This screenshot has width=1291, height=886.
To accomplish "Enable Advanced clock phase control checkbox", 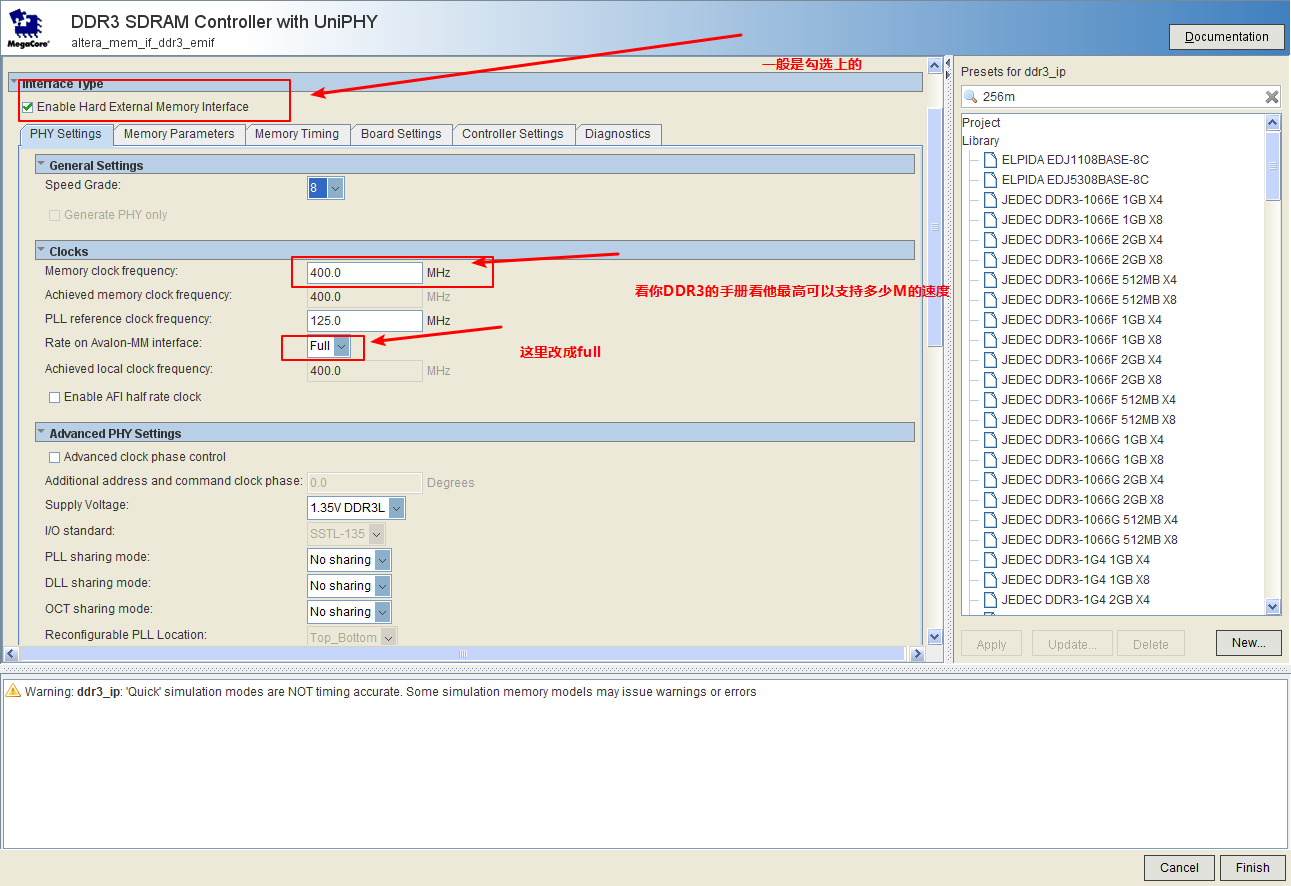I will click(55, 457).
